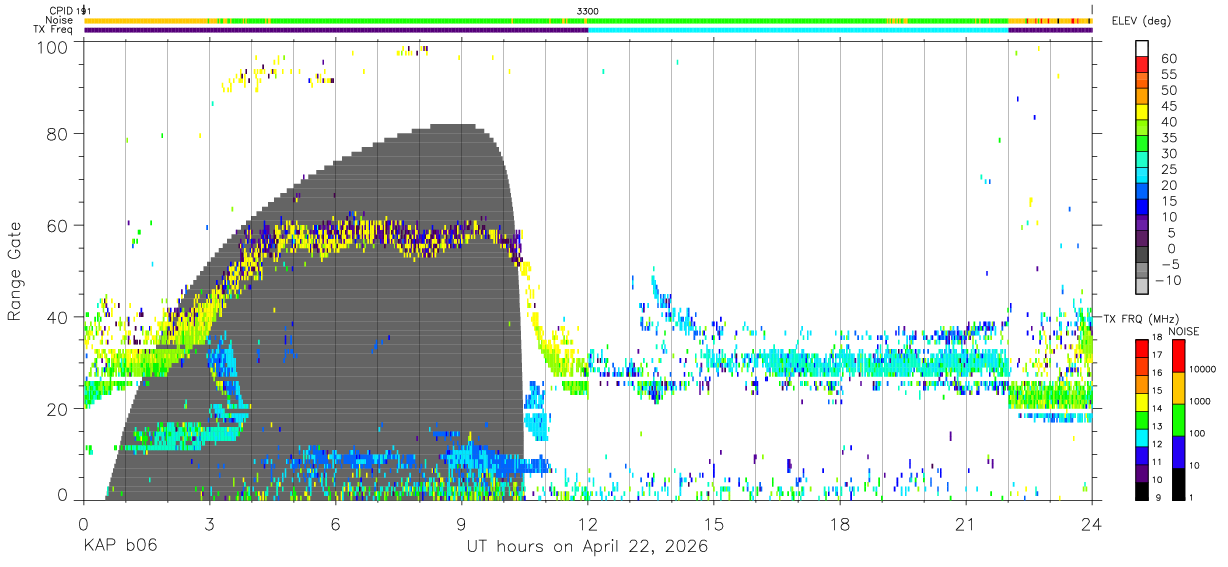The width and height of the screenshot is (1228, 567).
Task: Select the 100 tick on Range Gate axis
Action: tap(55, 47)
